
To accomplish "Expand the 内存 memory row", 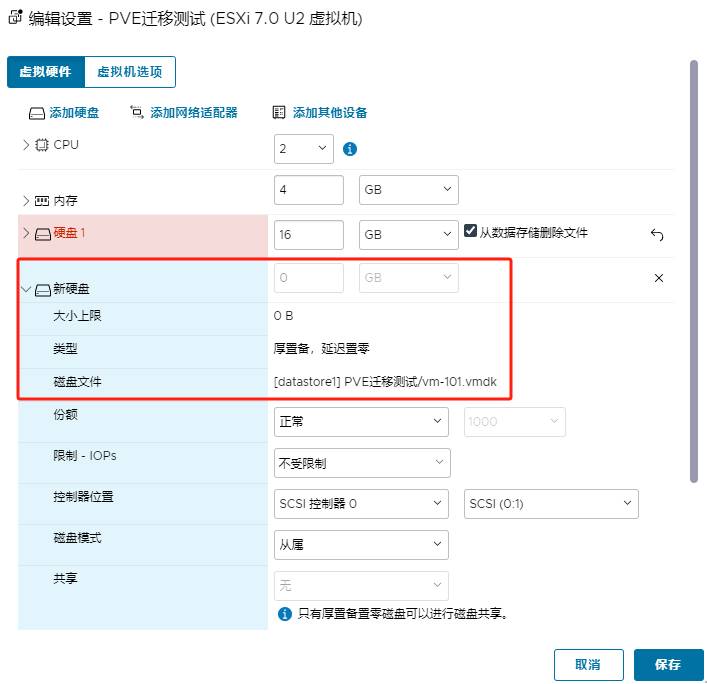I will [26, 200].
